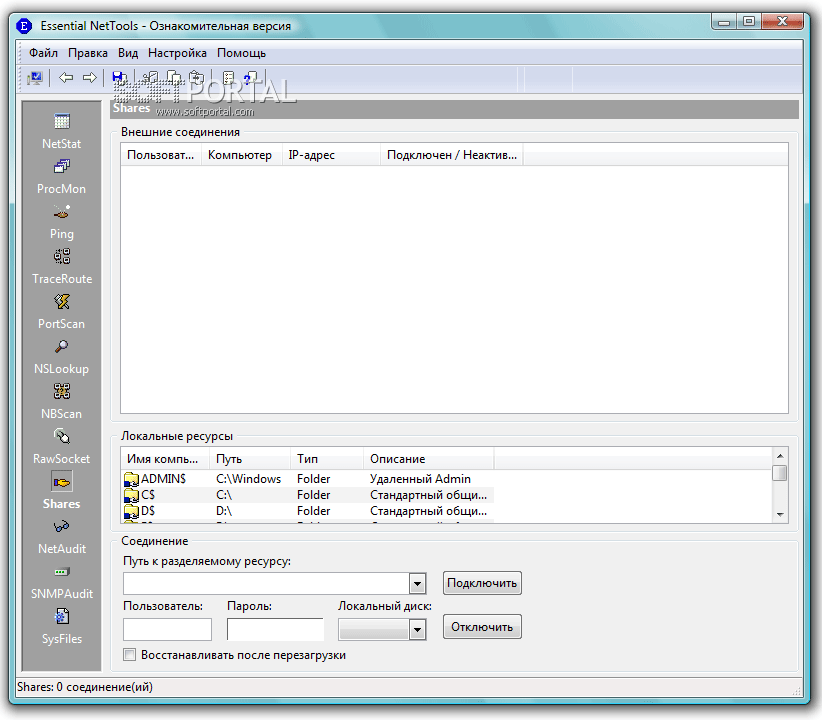This screenshot has height=720, width=822.
Task: Open the Файл menu
Action: coord(44,53)
